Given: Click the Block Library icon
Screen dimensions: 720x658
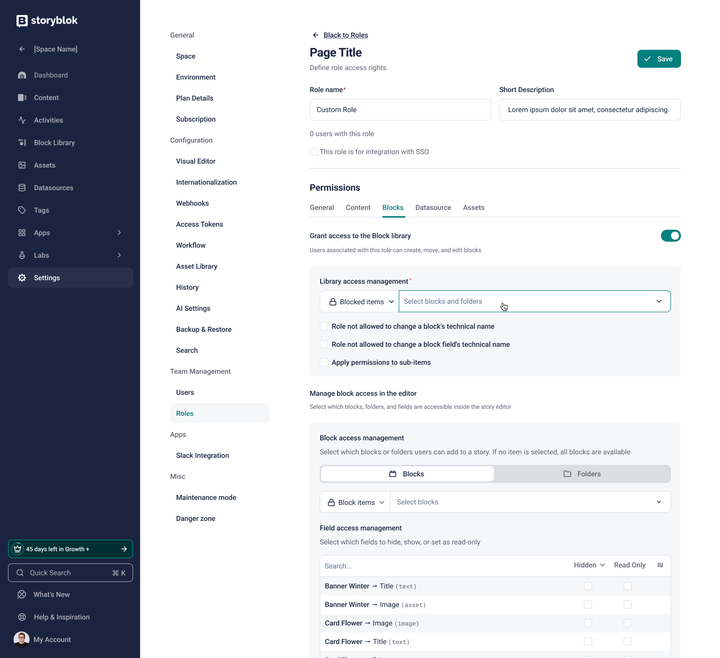Looking at the screenshot, I should coord(22,143).
